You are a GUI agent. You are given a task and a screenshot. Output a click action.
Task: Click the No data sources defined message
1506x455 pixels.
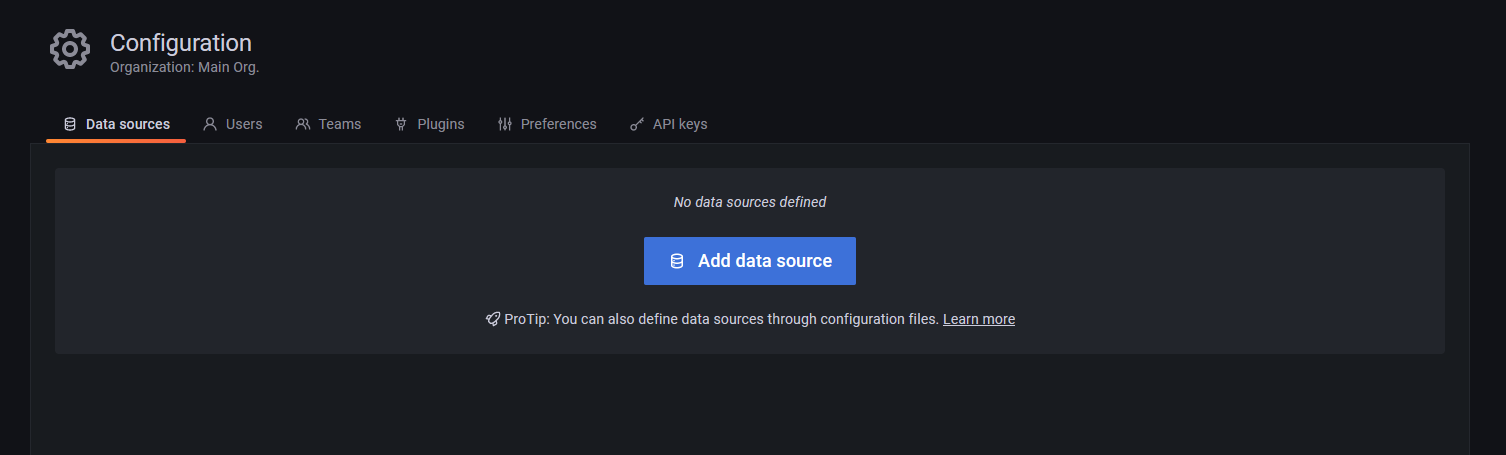coord(750,202)
